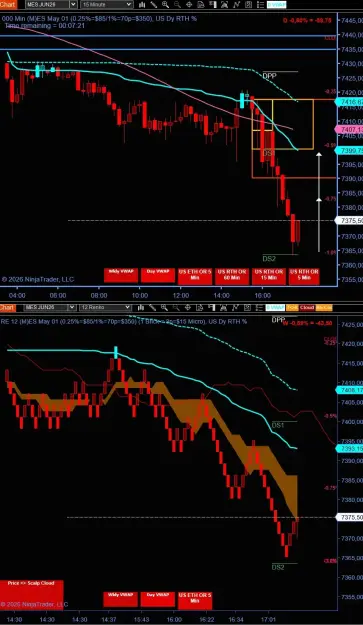Select crosshair cursor icon in Renko chart toolbar

[188, 307]
